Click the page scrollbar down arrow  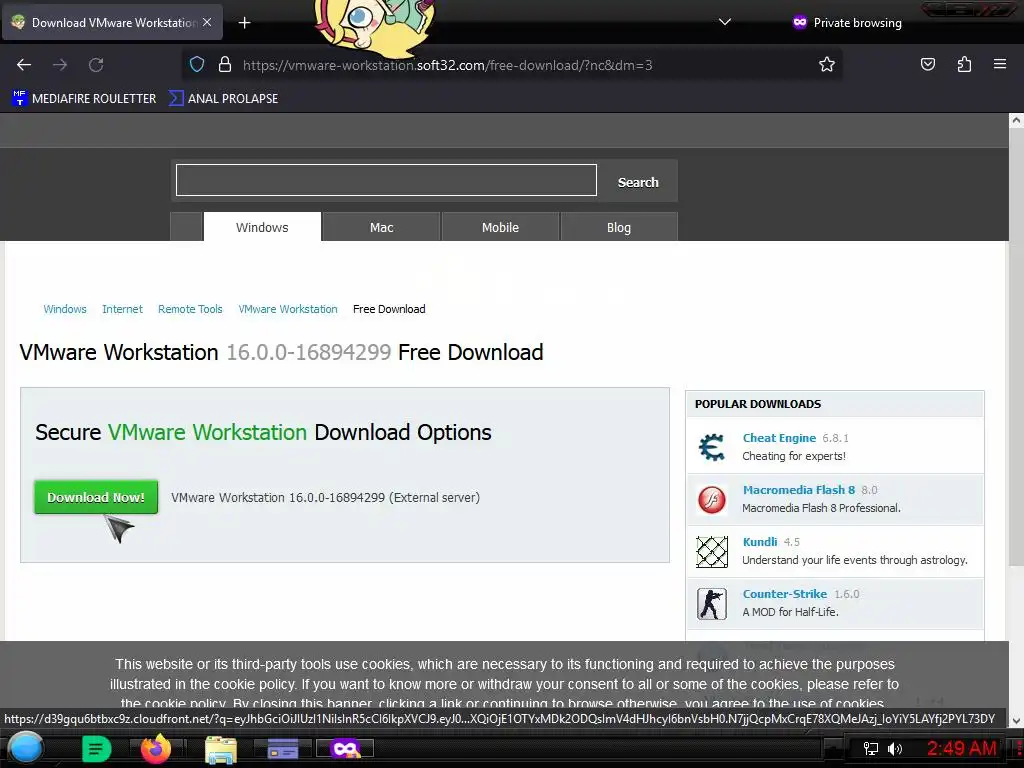(x=1016, y=721)
